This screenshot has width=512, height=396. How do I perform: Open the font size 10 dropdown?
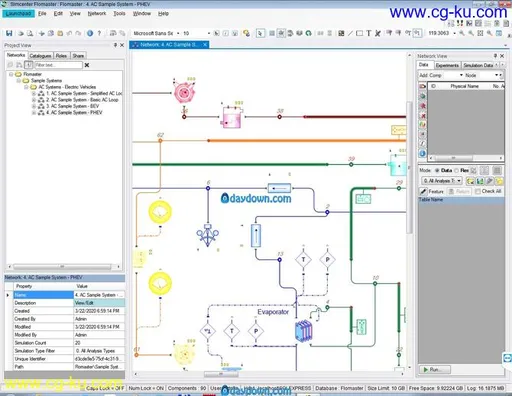click(209, 33)
